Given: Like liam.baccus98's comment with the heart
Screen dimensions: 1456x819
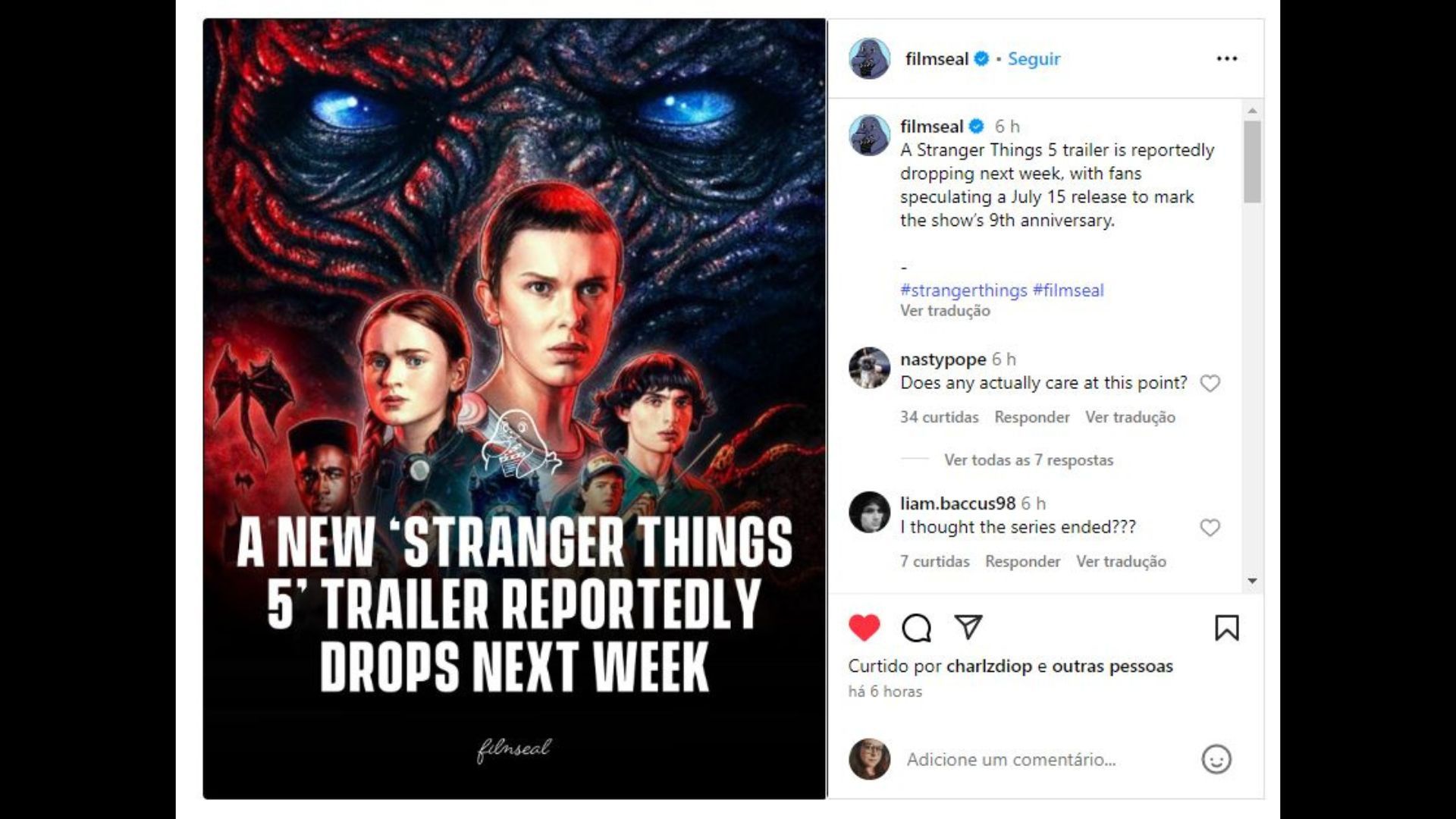Looking at the screenshot, I should [1210, 528].
